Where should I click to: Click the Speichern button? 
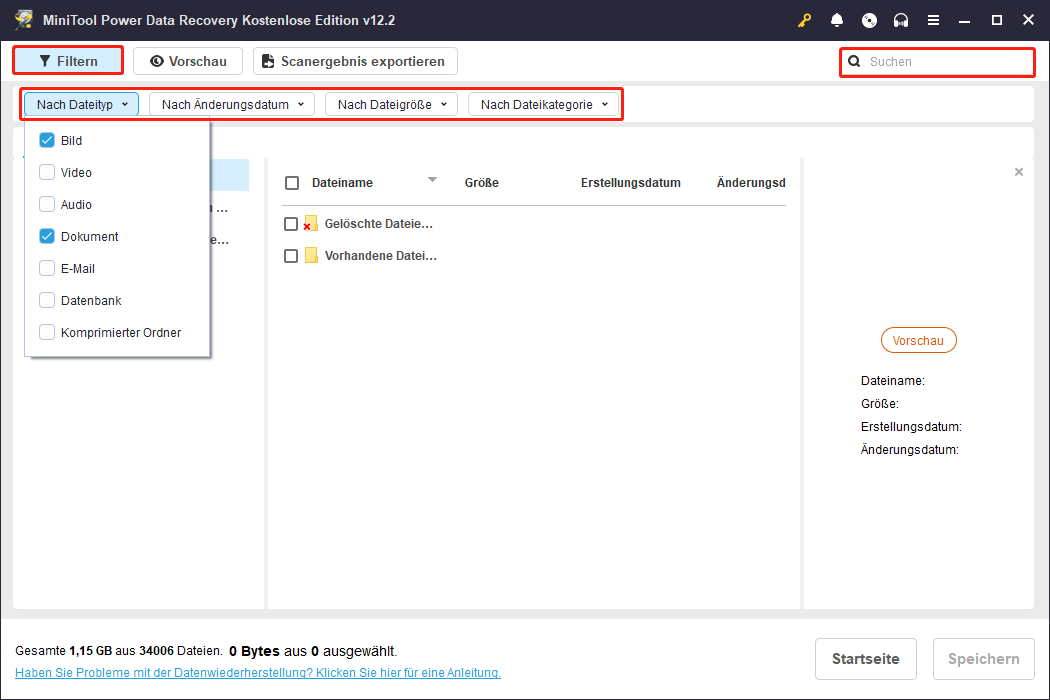click(983, 658)
